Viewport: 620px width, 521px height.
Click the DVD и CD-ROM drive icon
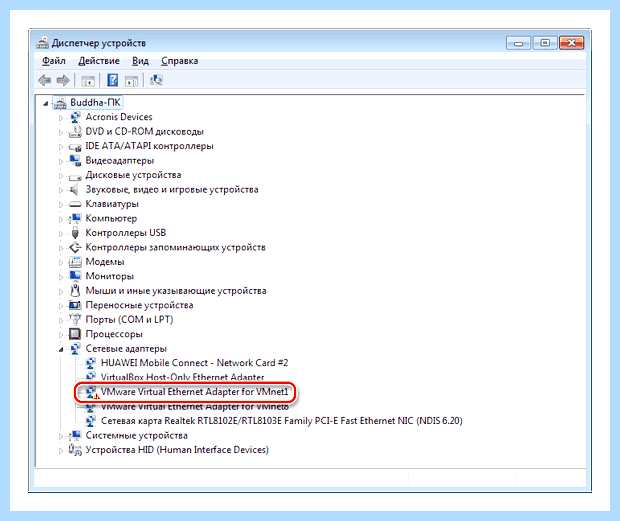pyautogui.click(x=75, y=132)
